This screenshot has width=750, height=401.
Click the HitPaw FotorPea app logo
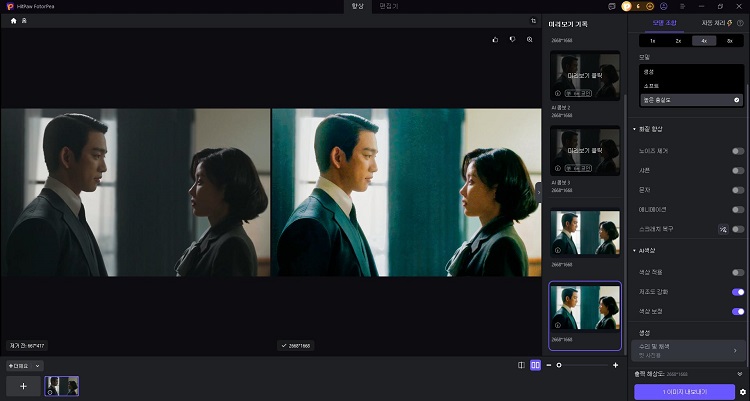click(10, 6)
